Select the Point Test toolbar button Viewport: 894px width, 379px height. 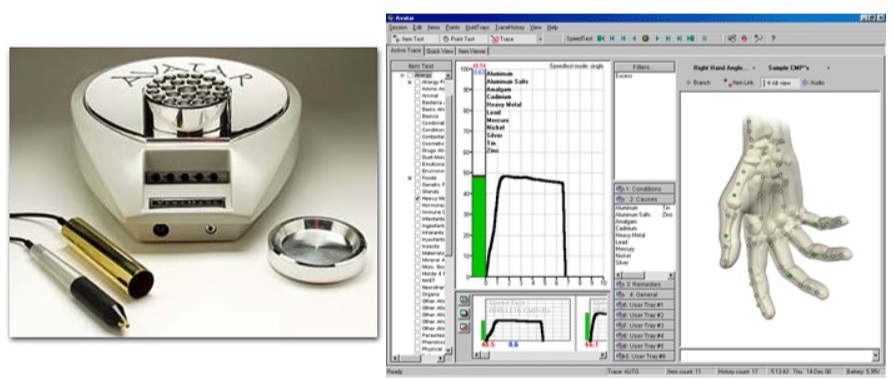[464, 39]
